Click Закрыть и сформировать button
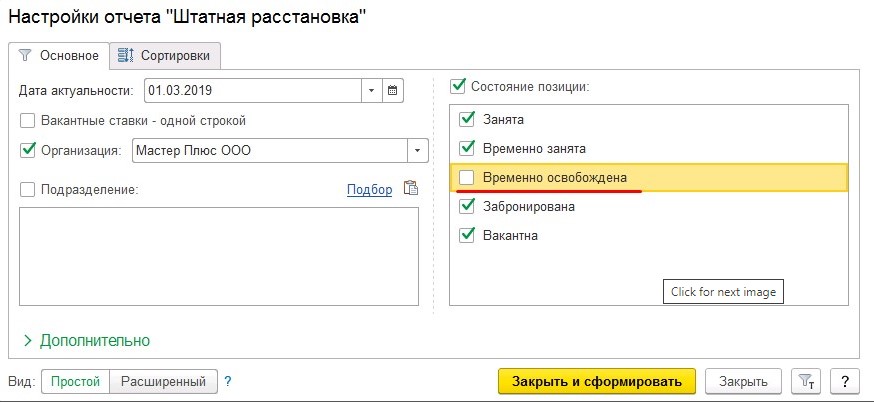Viewport: 874px width, 402px height. (x=597, y=381)
